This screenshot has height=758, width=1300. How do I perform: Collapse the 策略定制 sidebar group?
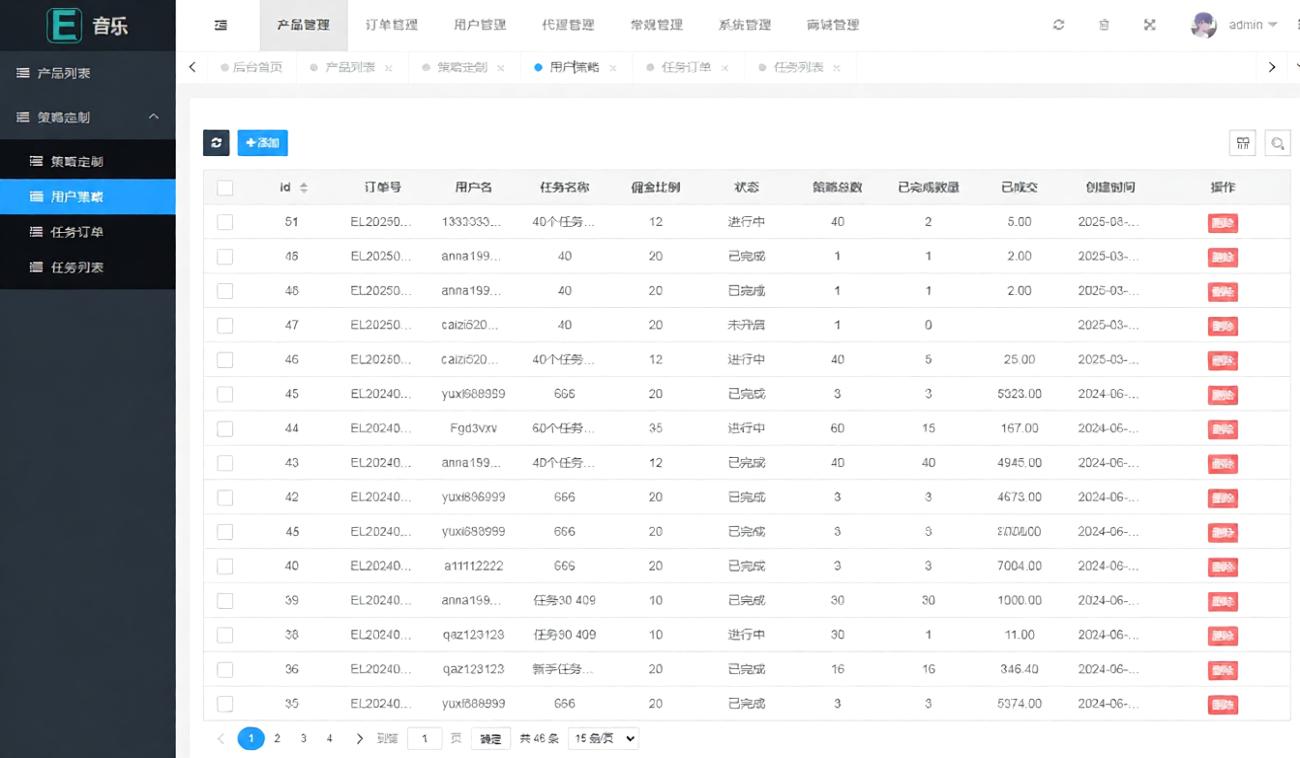[x=87, y=117]
